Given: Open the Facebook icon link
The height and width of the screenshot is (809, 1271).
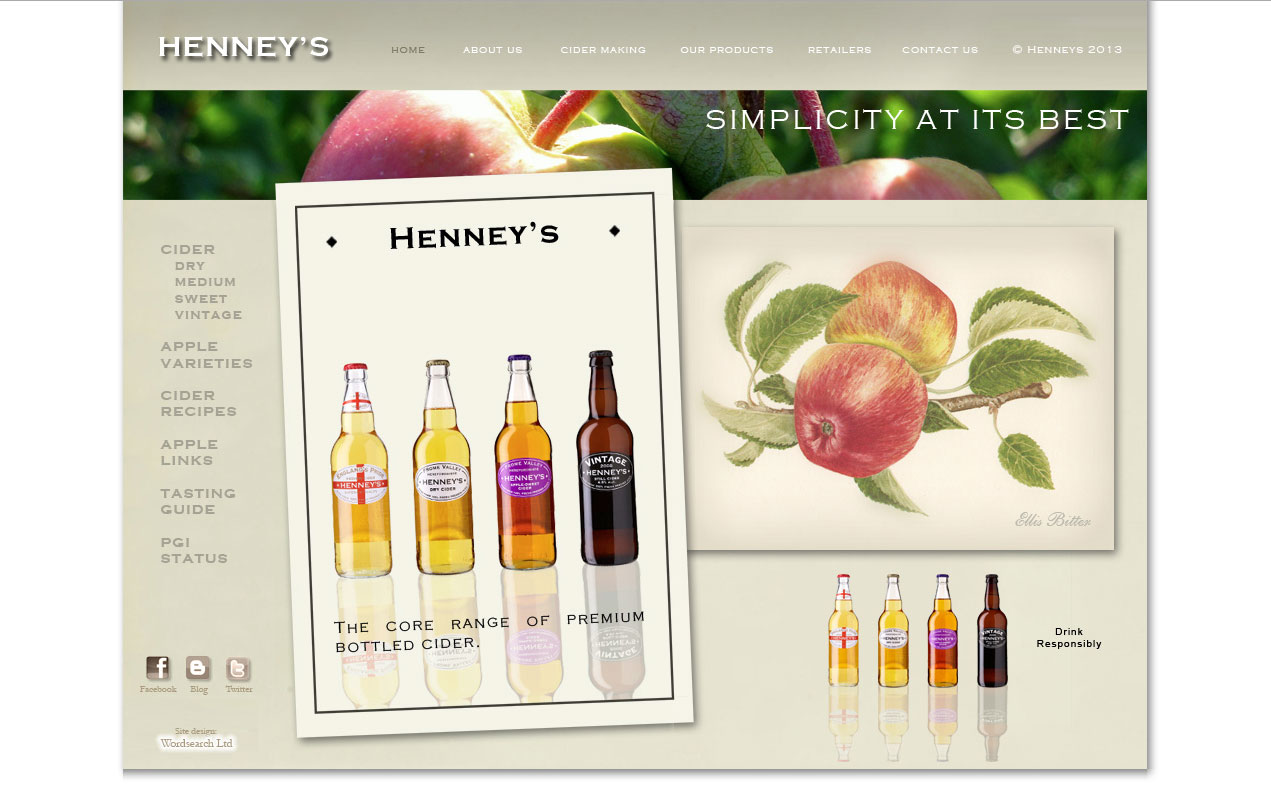Looking at the screenshot, I should pyautogui.click(x=158, y=668).
